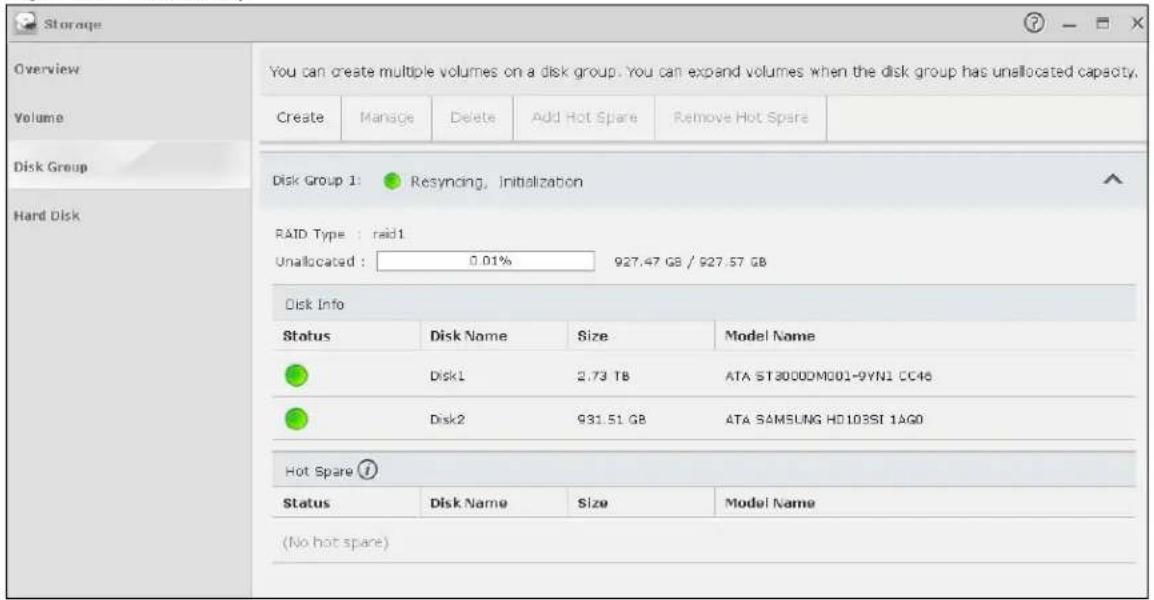This screenshot has width=1154, height=600.
Task: Switch to the Volume section
Action: (38, 118)
